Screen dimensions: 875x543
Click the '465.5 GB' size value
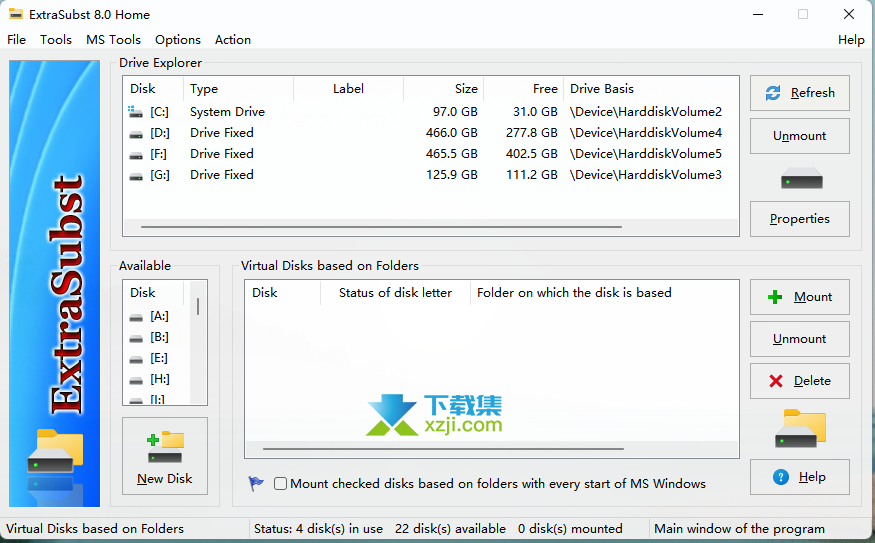tap(452, 154)
